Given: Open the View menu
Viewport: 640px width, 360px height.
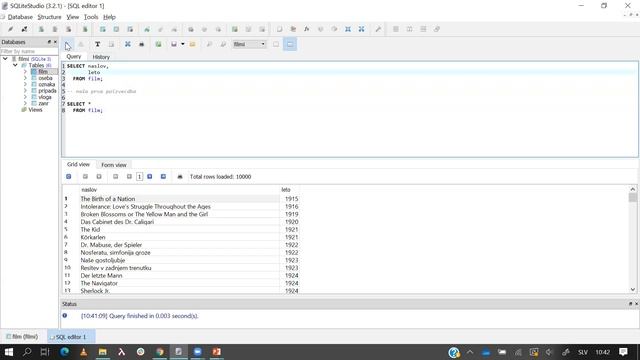Looking at the screenshot, I should (x=73, y=17).
